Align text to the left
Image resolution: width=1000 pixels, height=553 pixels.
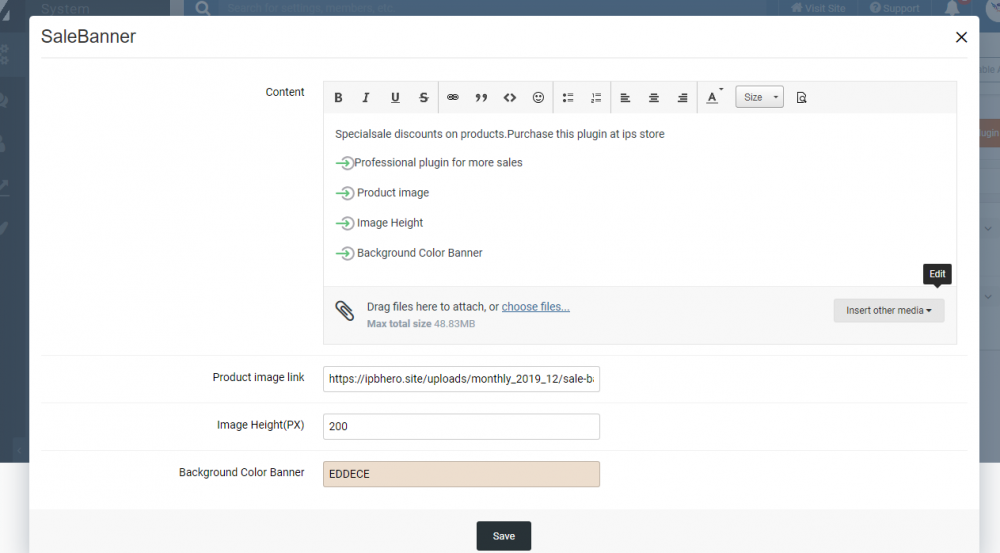pyautogui.click(x=625, y=98)
